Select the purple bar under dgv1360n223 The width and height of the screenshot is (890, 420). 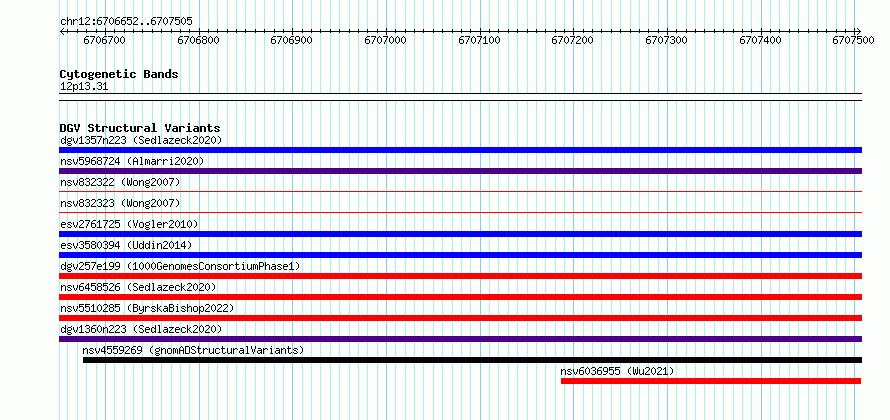[x=460, y=339]
